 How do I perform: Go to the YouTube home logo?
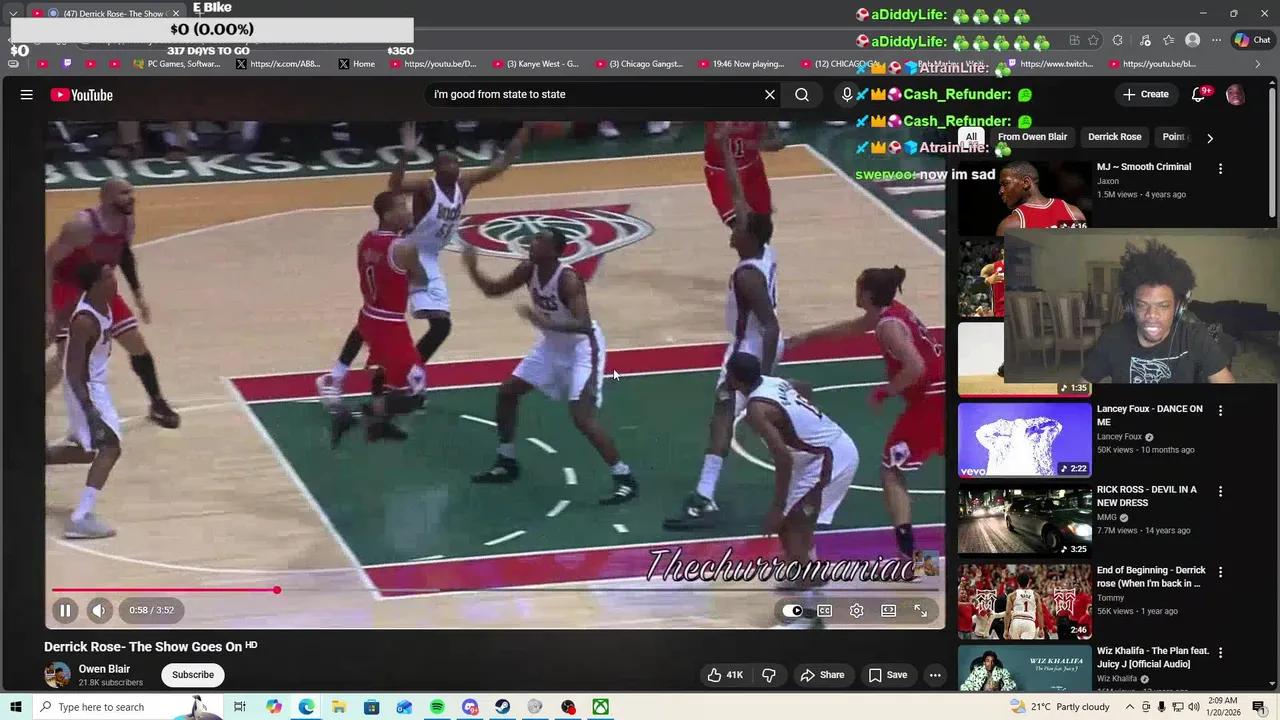point(82,95)
